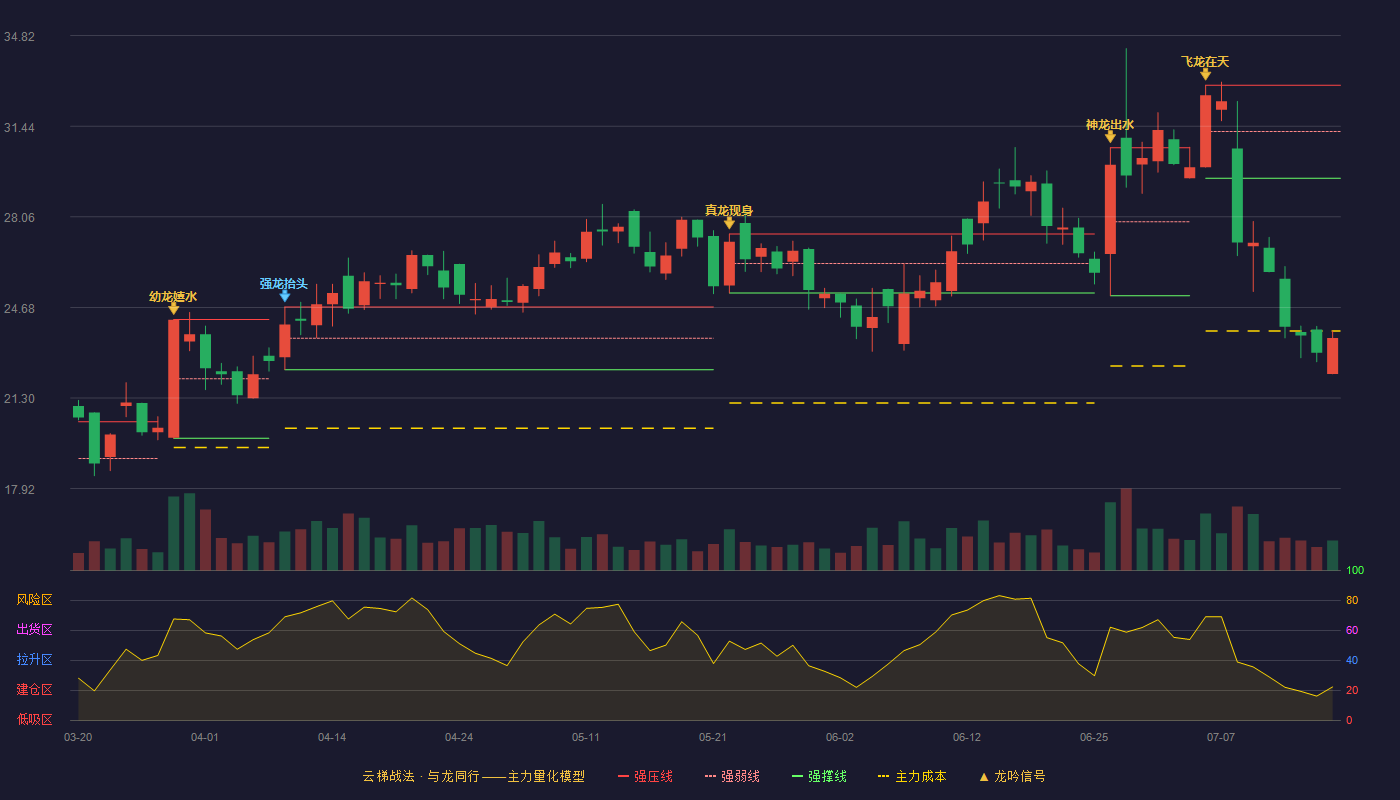
Task: Click the 低吸区 zone label
Action: click(x=34, y=719)
